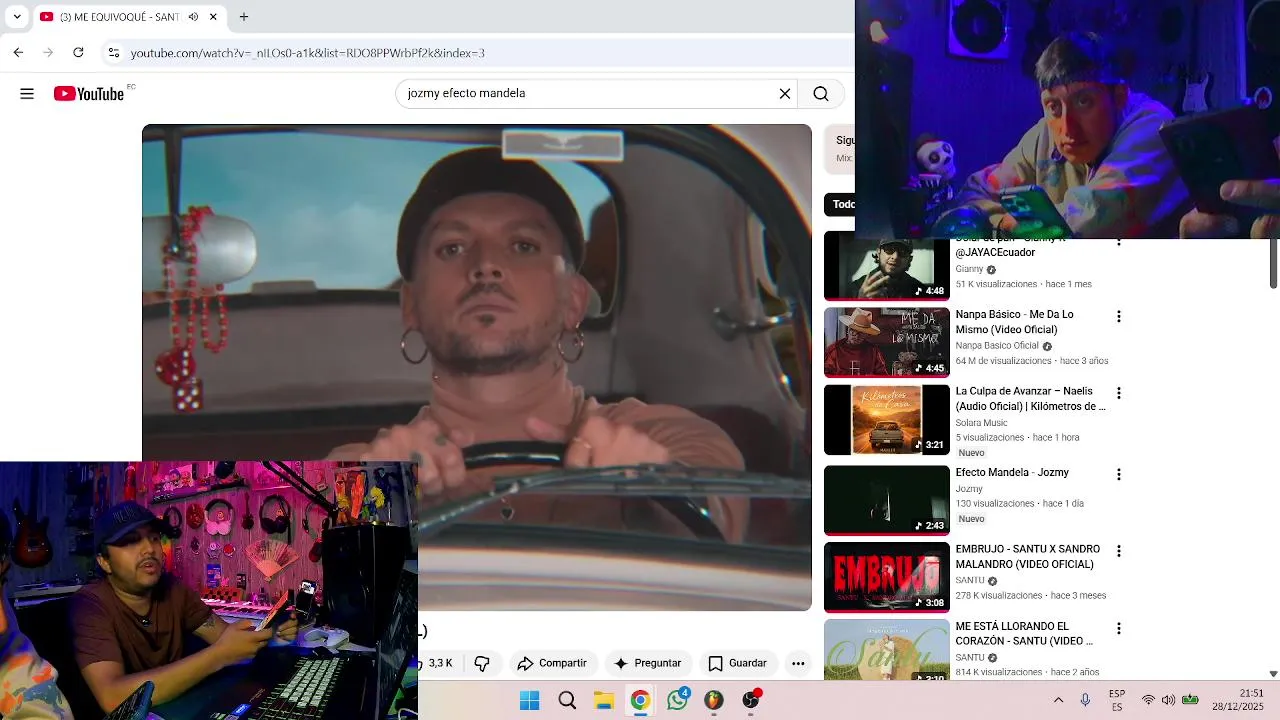Image resolution: width=1280 pixels, height=720 pixels.
Task: Open options for EMBRUJO video
Action: point(1119,551)
